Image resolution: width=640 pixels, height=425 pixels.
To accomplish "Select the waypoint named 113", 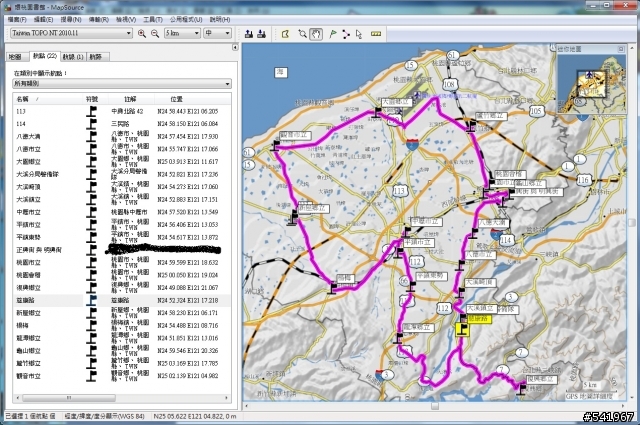I will [21, 111].
